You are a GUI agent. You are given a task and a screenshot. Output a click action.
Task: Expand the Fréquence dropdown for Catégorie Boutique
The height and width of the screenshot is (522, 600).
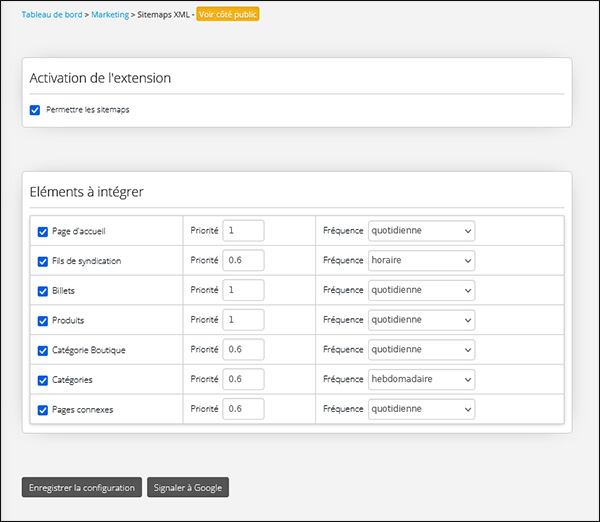[421, 350]
